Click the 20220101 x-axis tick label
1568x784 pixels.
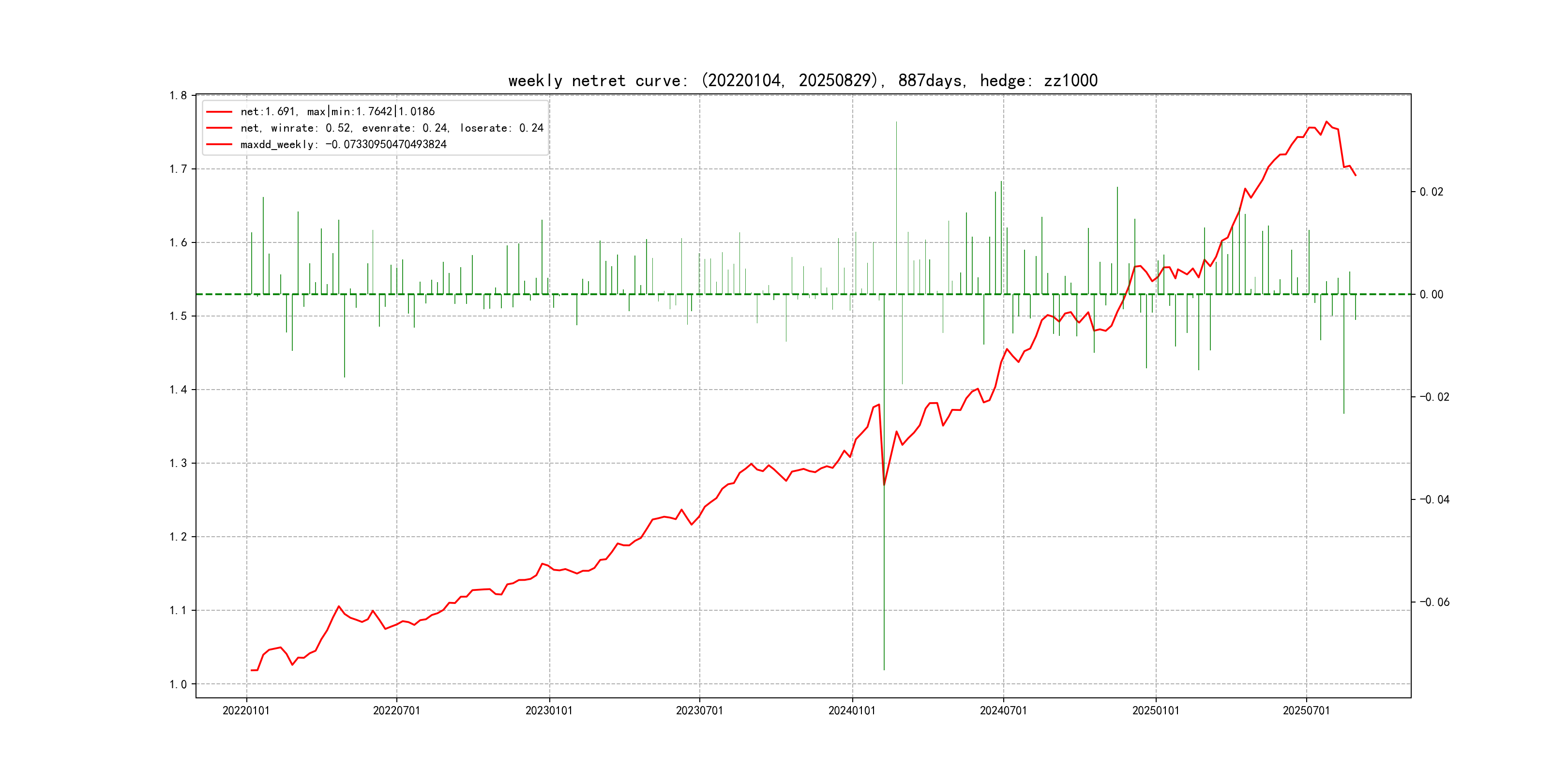(x=246, y=710)
